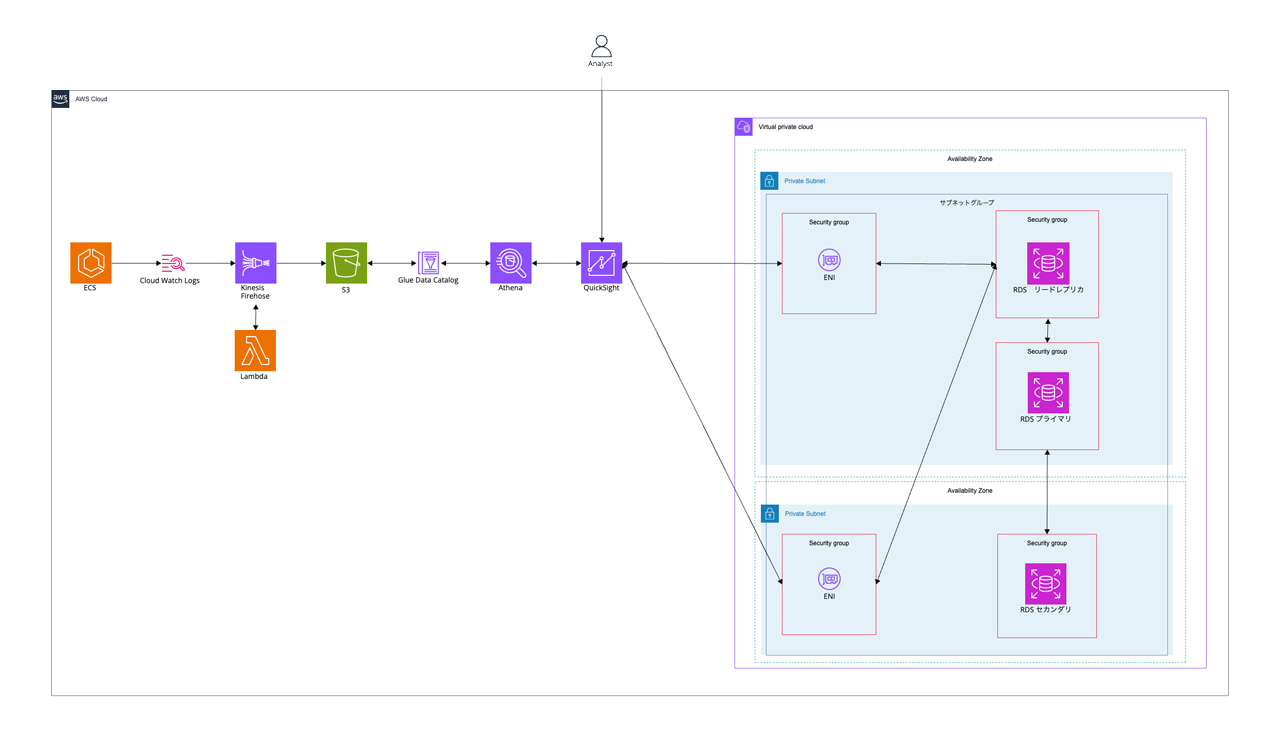Click the AWS logo badge
Screen dimensions: 1280x731
click(61, 99)
